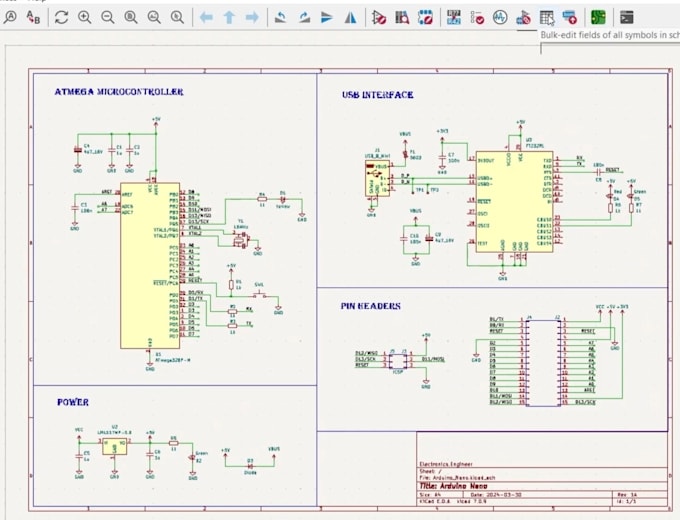Select the USB INTERFACE section title

pos(378,95)
